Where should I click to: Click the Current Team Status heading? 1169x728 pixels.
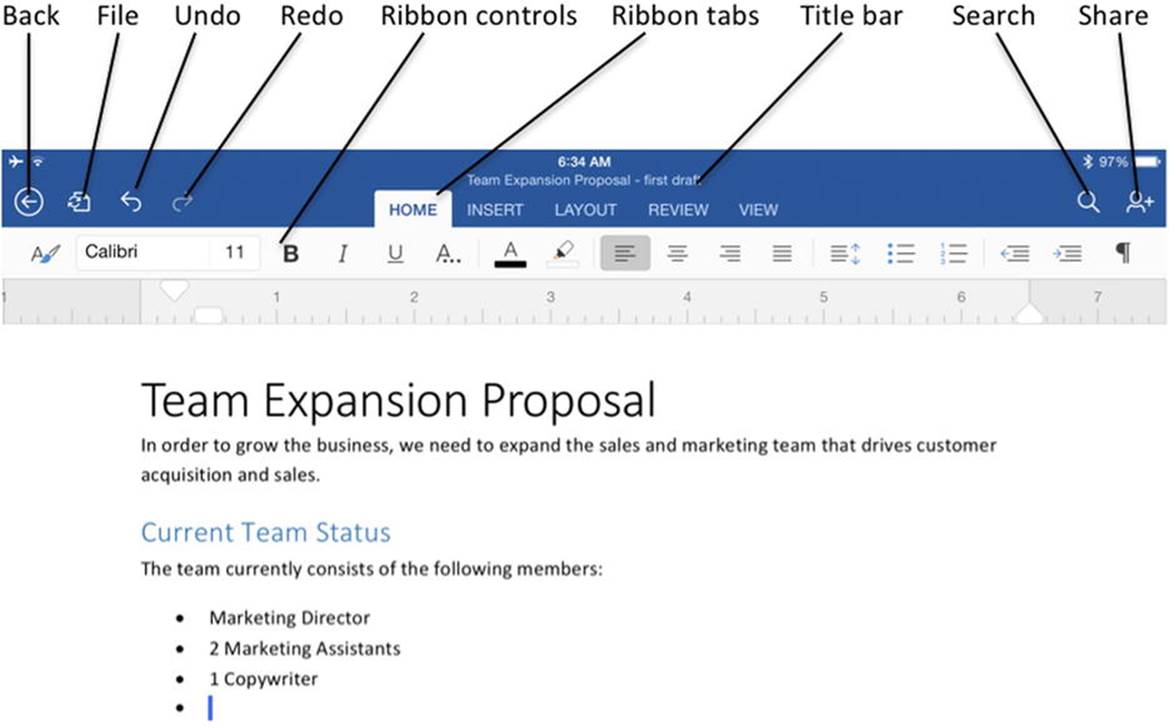(x=266, y=533)
